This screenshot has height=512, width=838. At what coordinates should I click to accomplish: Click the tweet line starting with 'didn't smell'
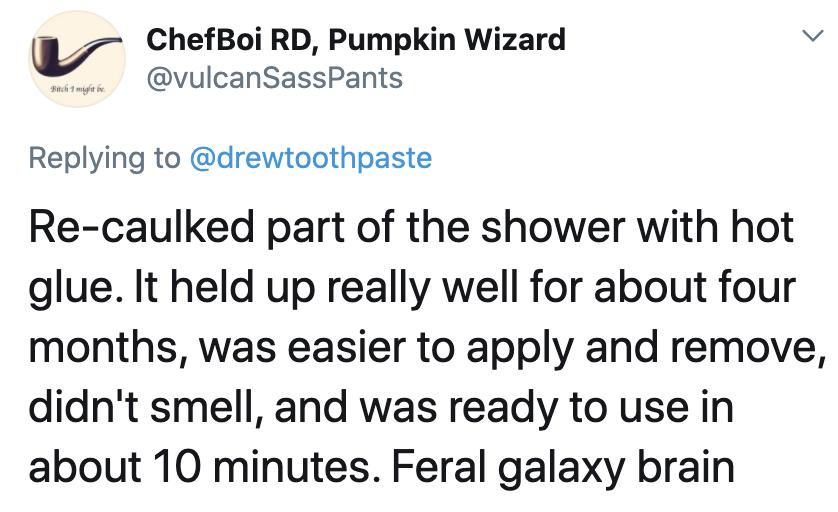click(x=381, y=408)
